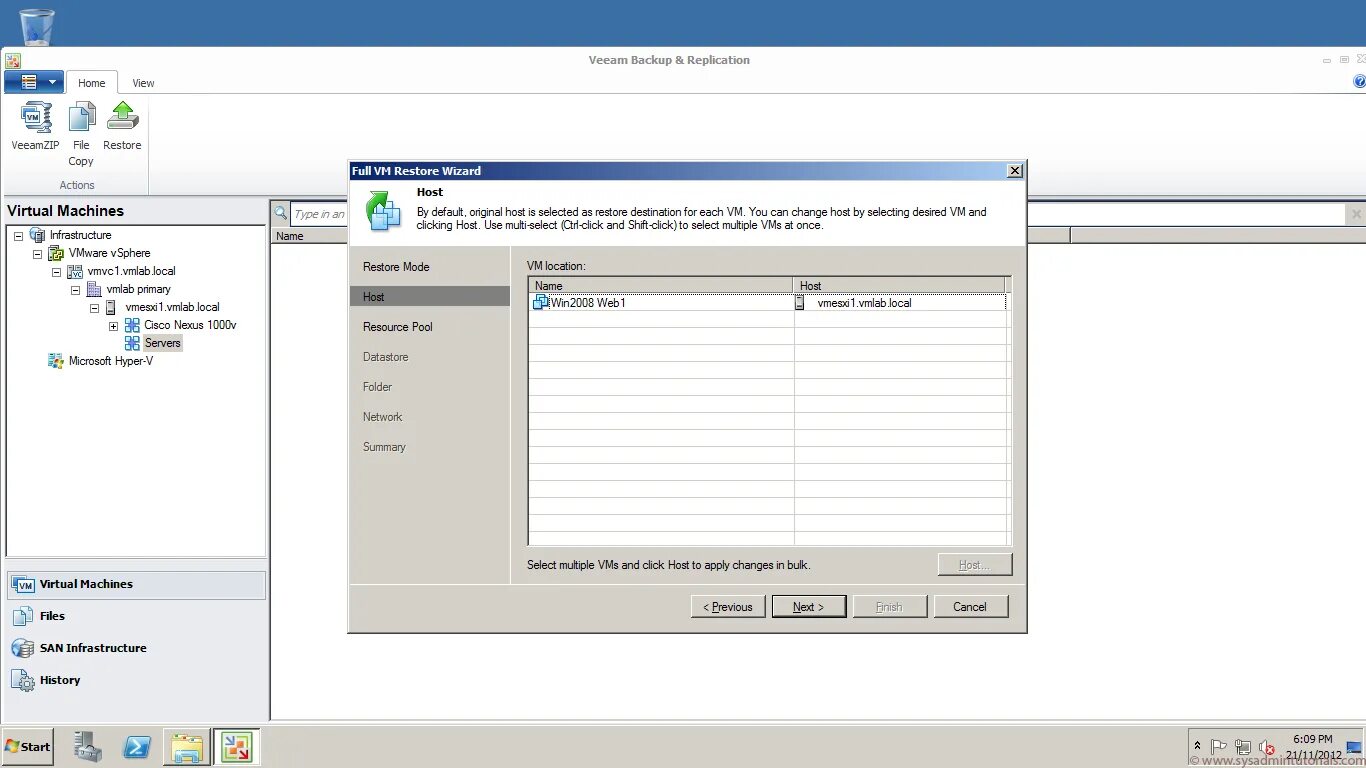Select the Host wizard step
The image size is (1366, 768).
pyautogui.click(x=430, y=297)
